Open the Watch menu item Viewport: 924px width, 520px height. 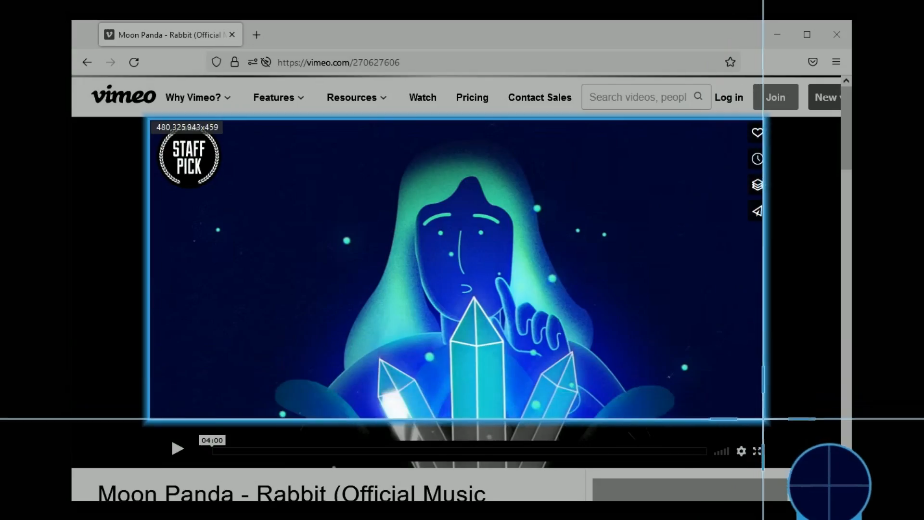423,97
